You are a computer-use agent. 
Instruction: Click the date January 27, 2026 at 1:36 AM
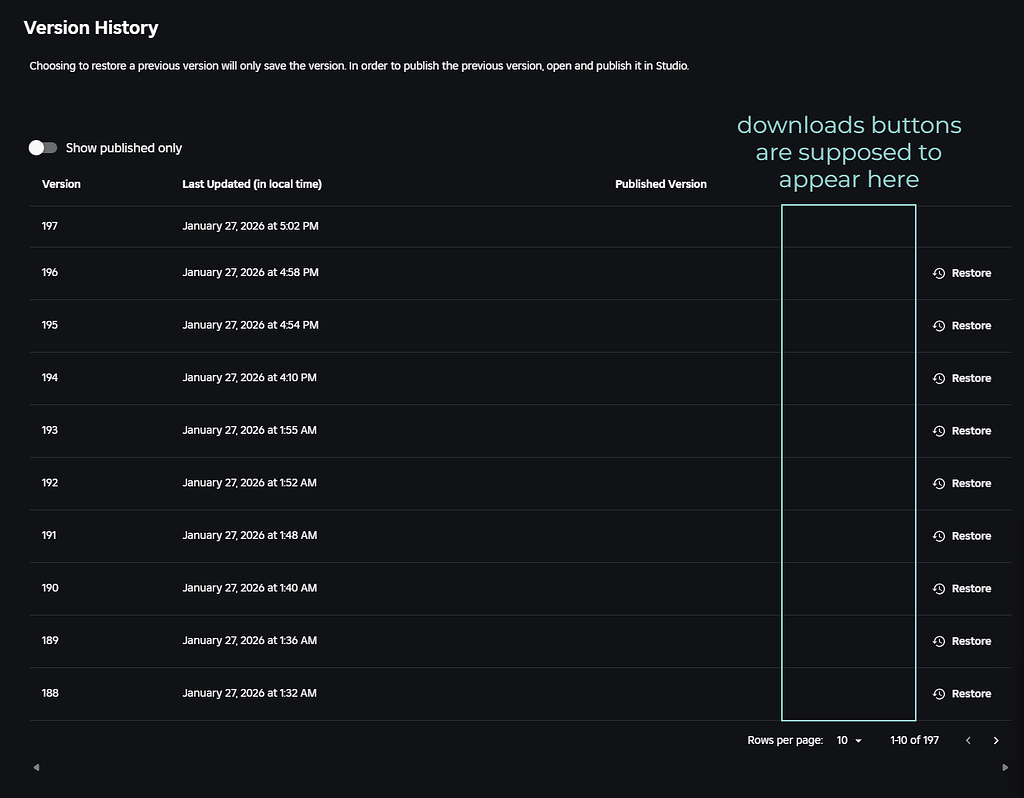(x=249, y=641)
